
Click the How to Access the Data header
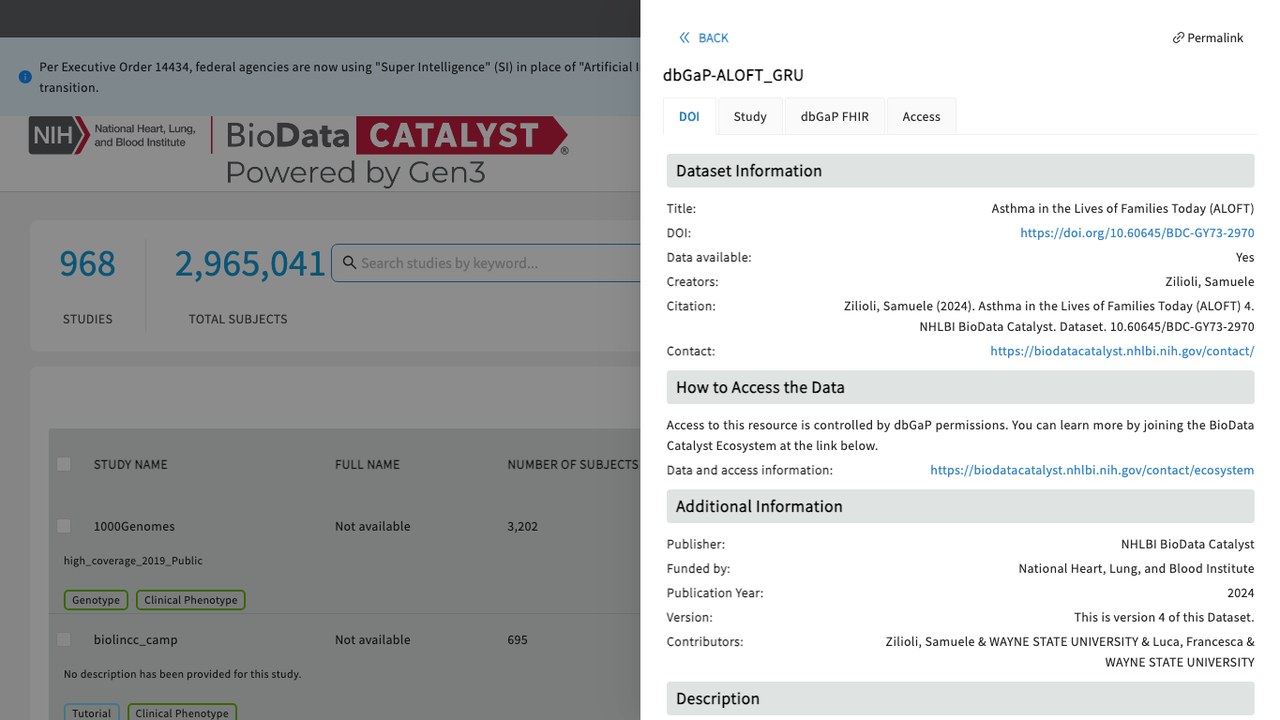tap(960, 387)
